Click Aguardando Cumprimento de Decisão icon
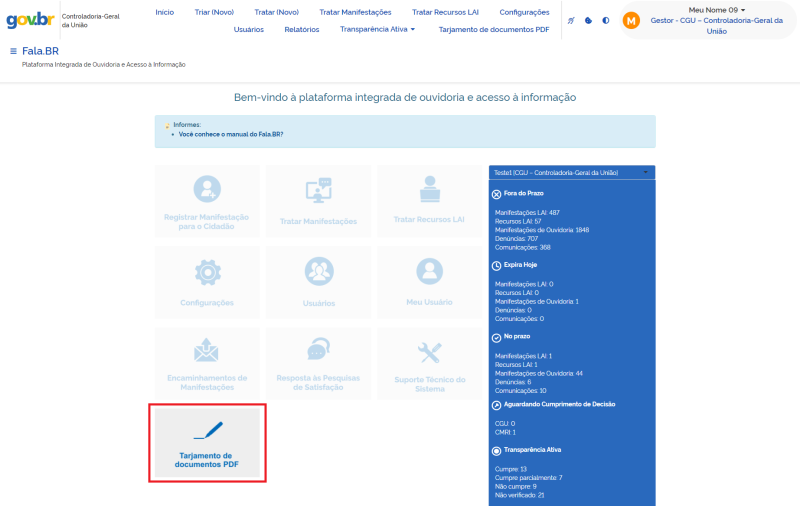The width and height of the screenshot is (800, 506). click(x=496, y=405)
